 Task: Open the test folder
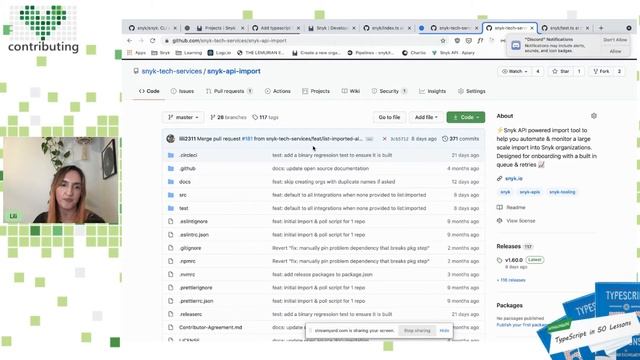pos(184,209)
